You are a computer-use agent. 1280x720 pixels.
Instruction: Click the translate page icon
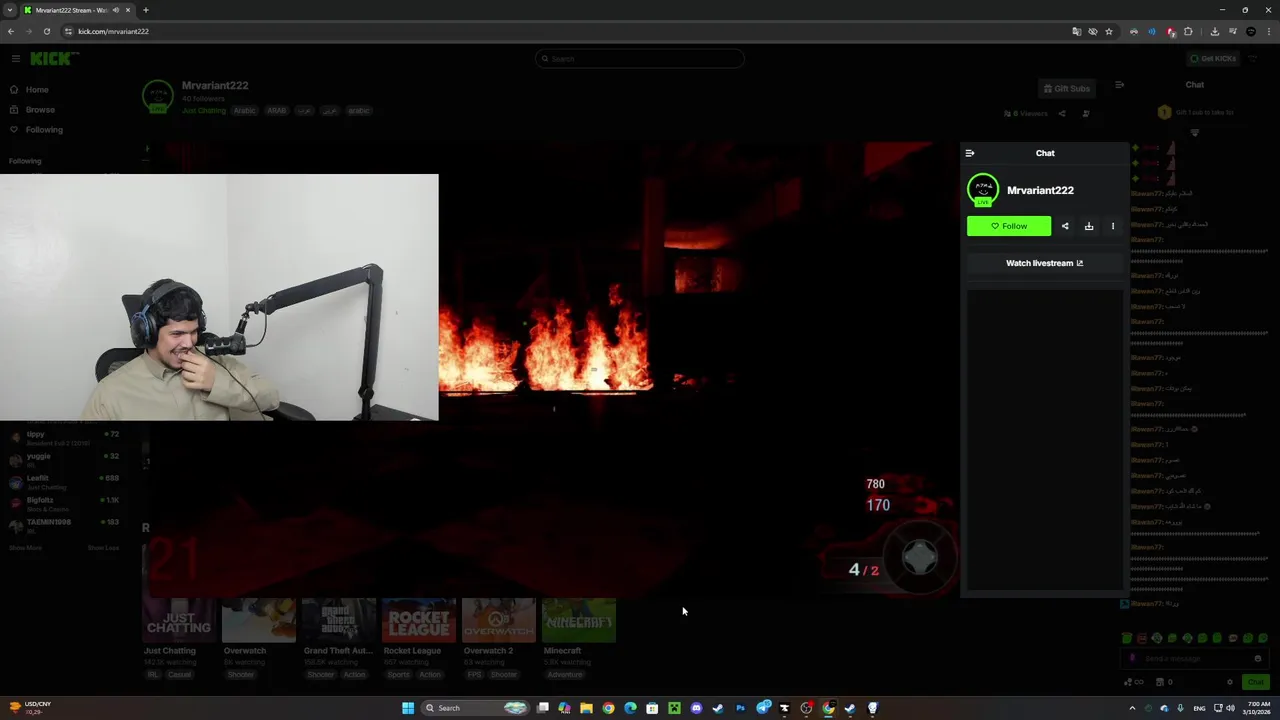(1077, 31)
